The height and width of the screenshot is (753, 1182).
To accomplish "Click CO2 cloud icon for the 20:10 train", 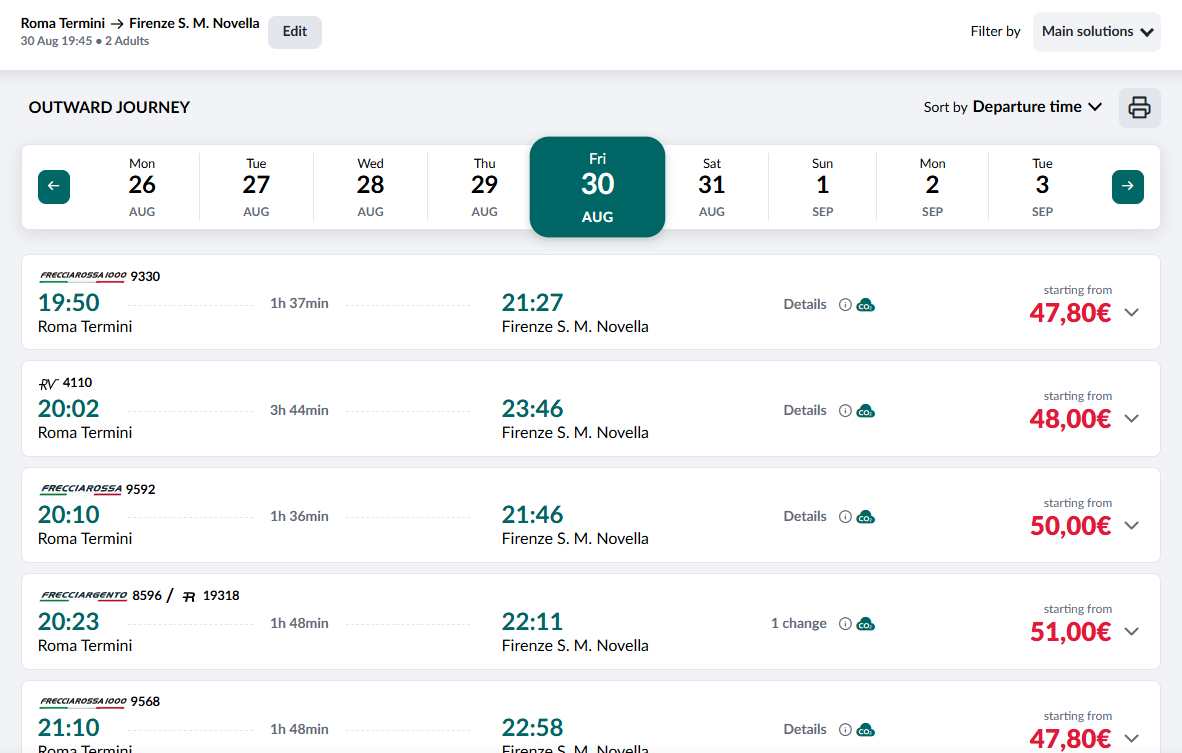I will pos(865,517).
